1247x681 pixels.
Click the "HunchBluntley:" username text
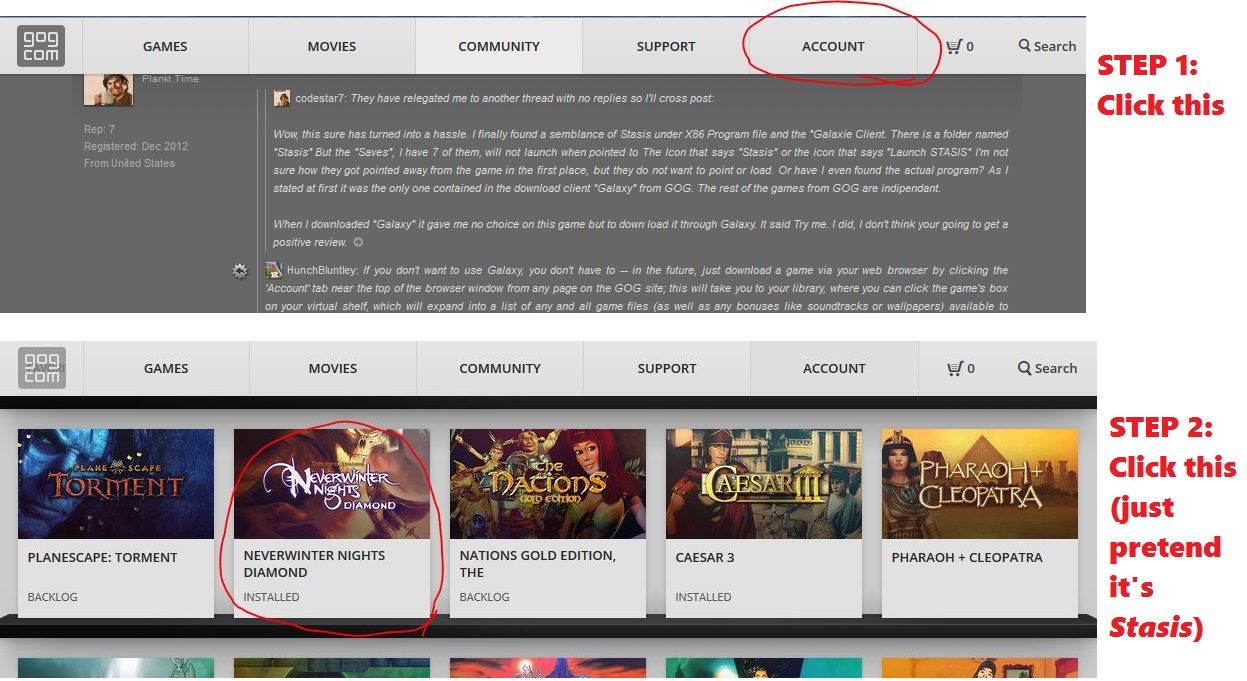pos(324,270)
